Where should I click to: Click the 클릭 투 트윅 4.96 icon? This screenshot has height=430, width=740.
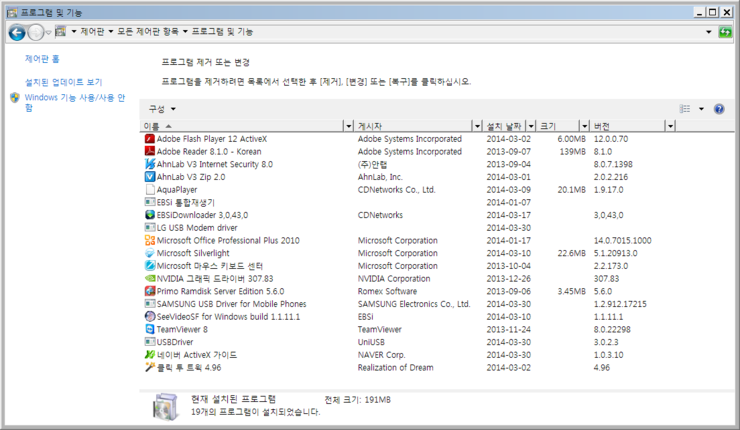[x=150, y=367]
